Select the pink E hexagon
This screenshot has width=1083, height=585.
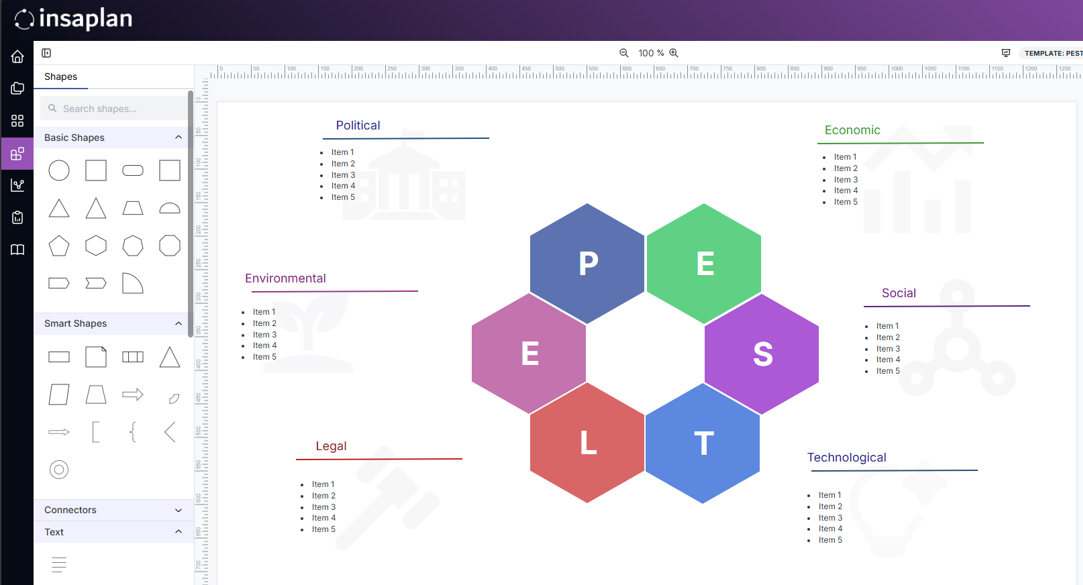pos(529,354)
